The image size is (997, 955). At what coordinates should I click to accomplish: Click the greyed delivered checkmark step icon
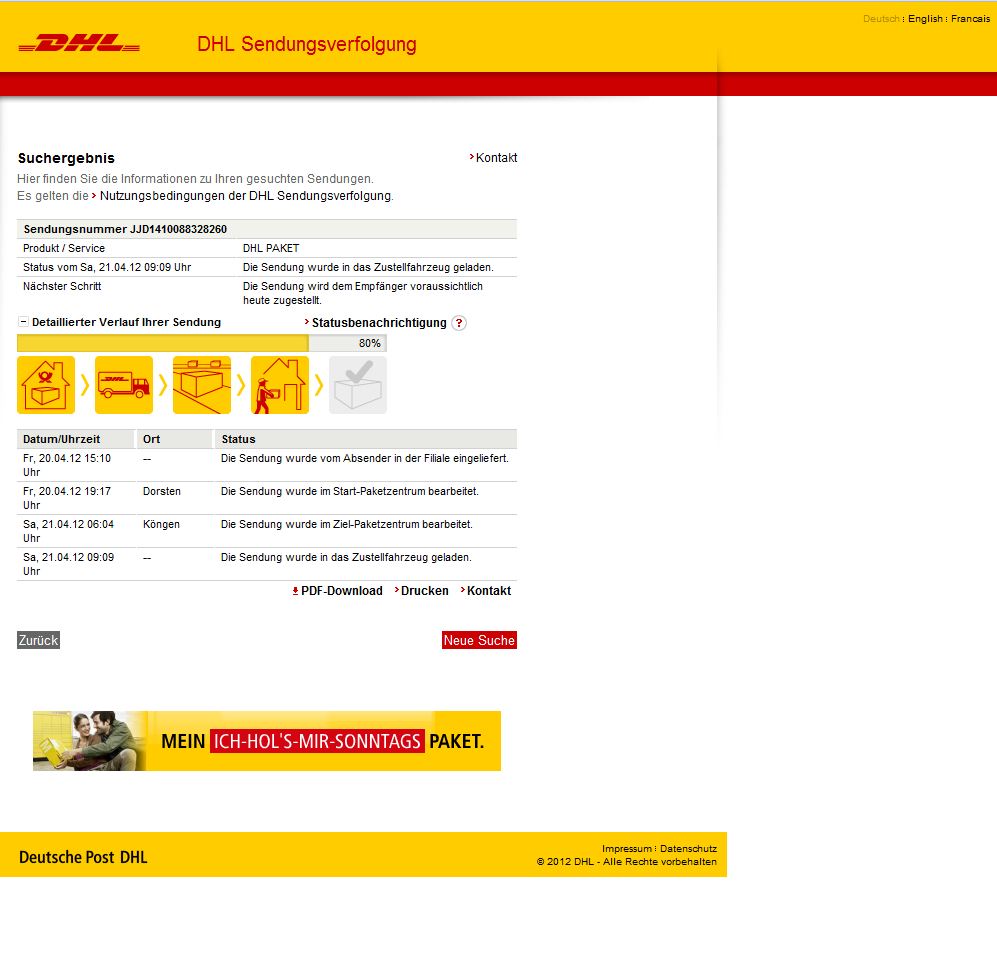pos(358,385)
